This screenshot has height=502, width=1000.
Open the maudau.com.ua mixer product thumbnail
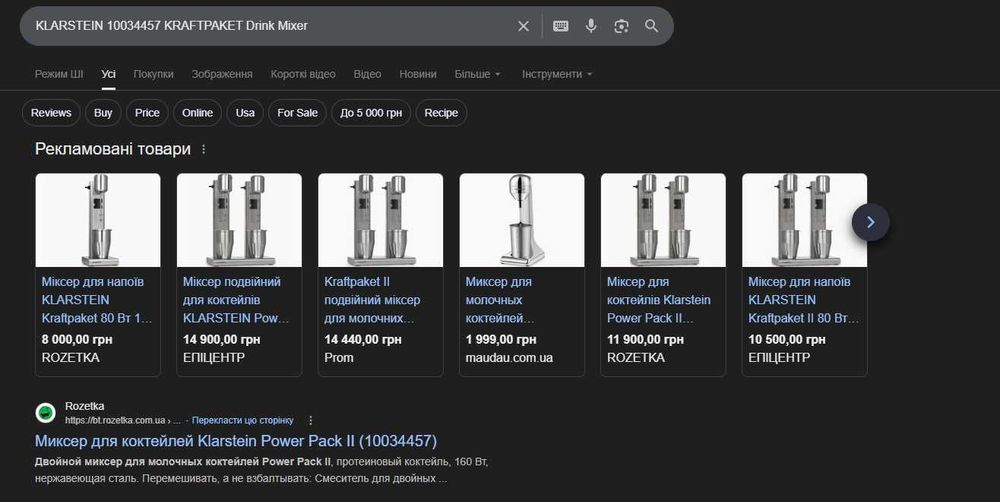point(522,220)
